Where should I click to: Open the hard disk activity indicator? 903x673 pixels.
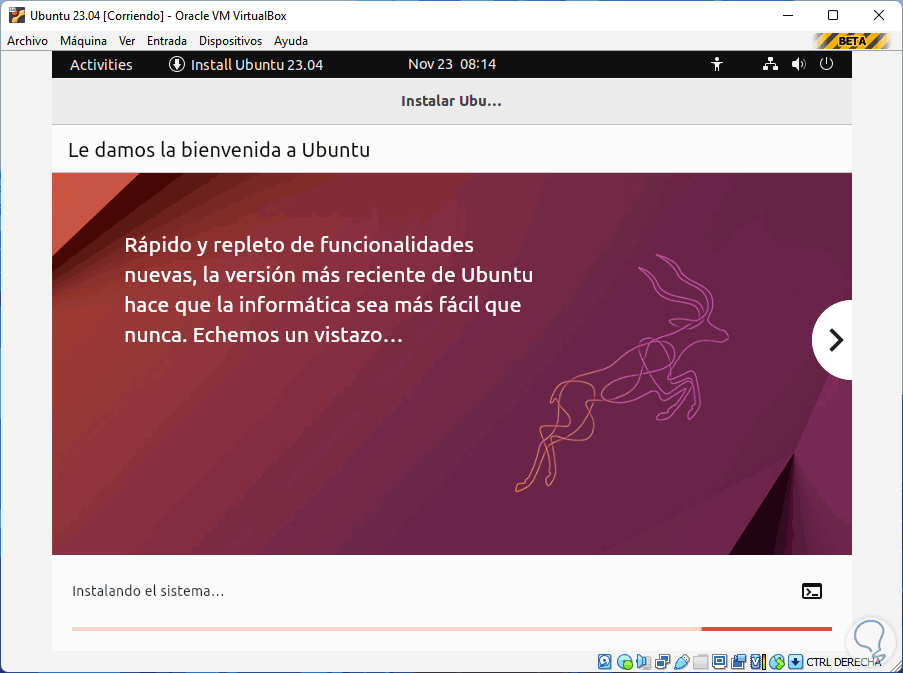point(605,661)
